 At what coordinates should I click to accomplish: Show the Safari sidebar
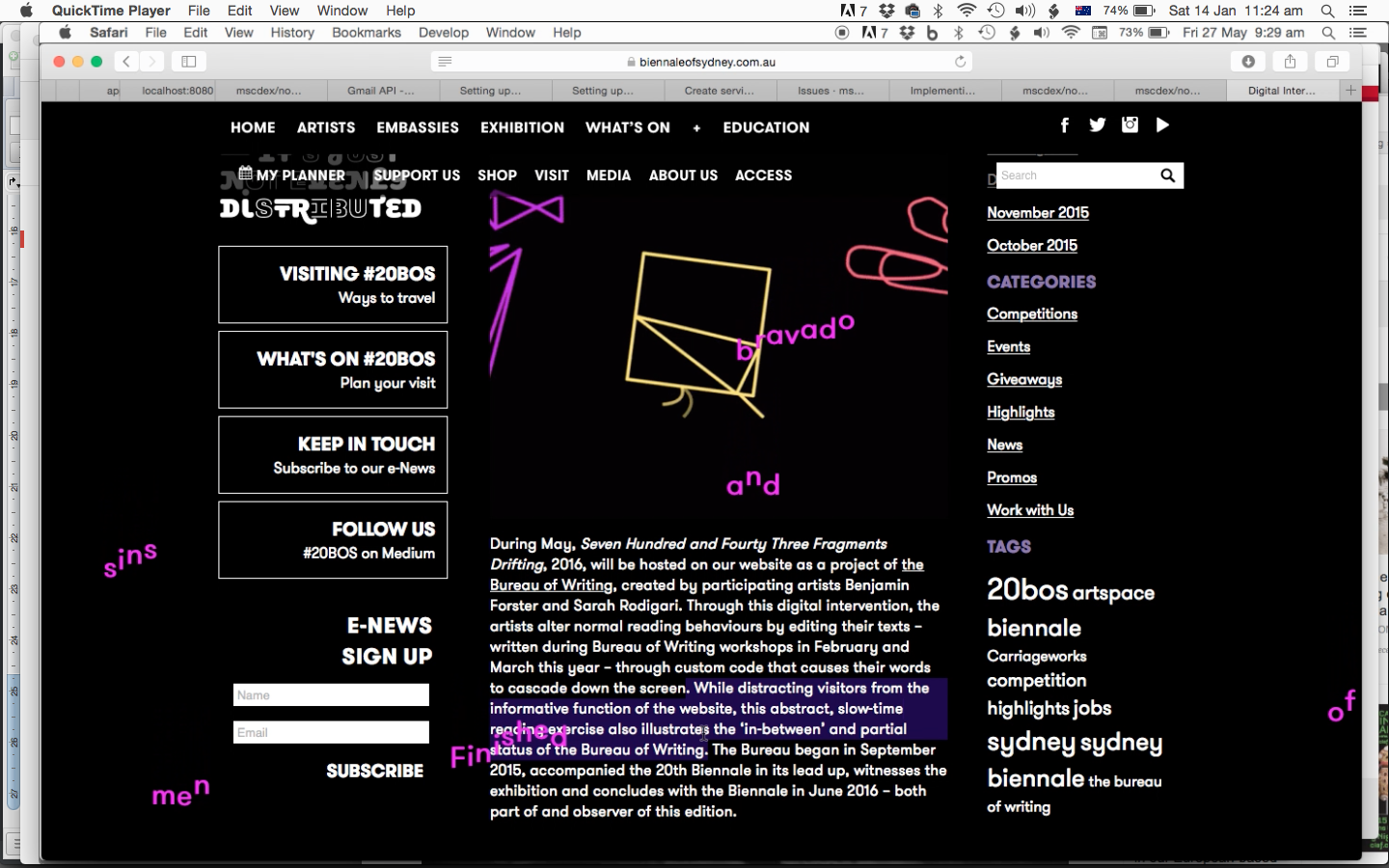click(189, 62)
